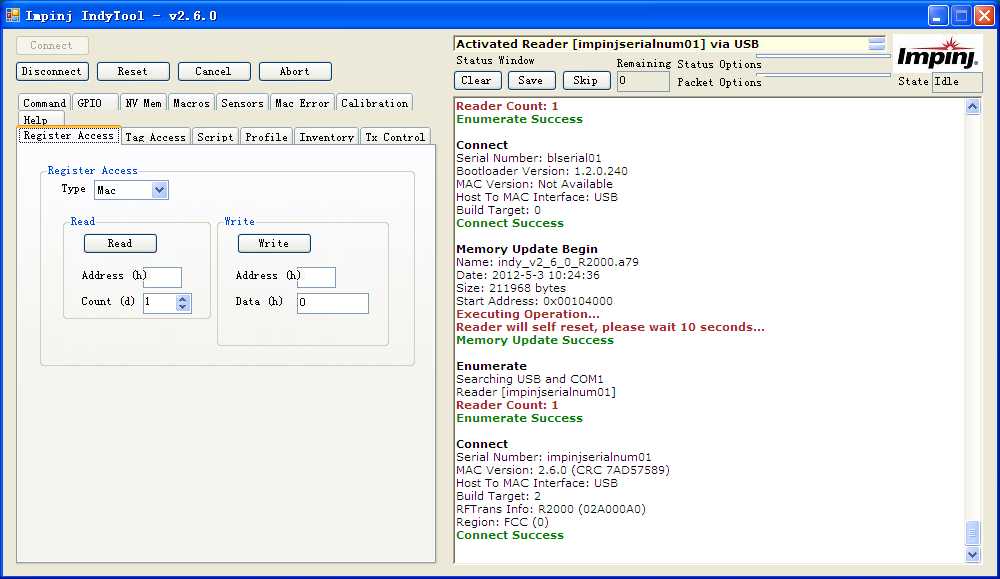Screen dimensions: 1000x579
Task: Click 'Name: indy_v2_6_0_R2000.a79' log line
Action: tap(547, 262)
